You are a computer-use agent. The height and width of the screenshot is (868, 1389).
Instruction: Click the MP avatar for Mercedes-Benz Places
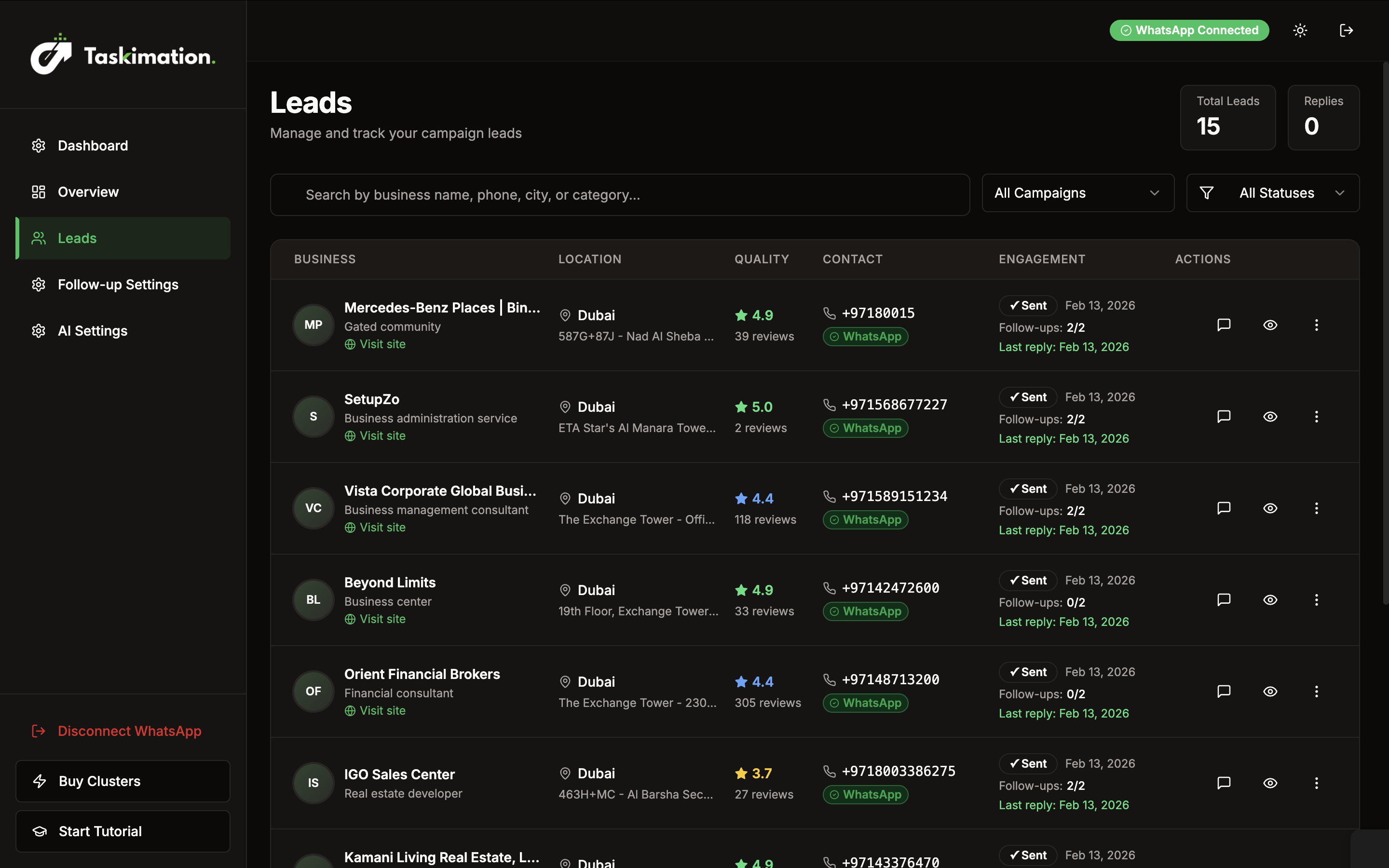(x=313, y=325)
